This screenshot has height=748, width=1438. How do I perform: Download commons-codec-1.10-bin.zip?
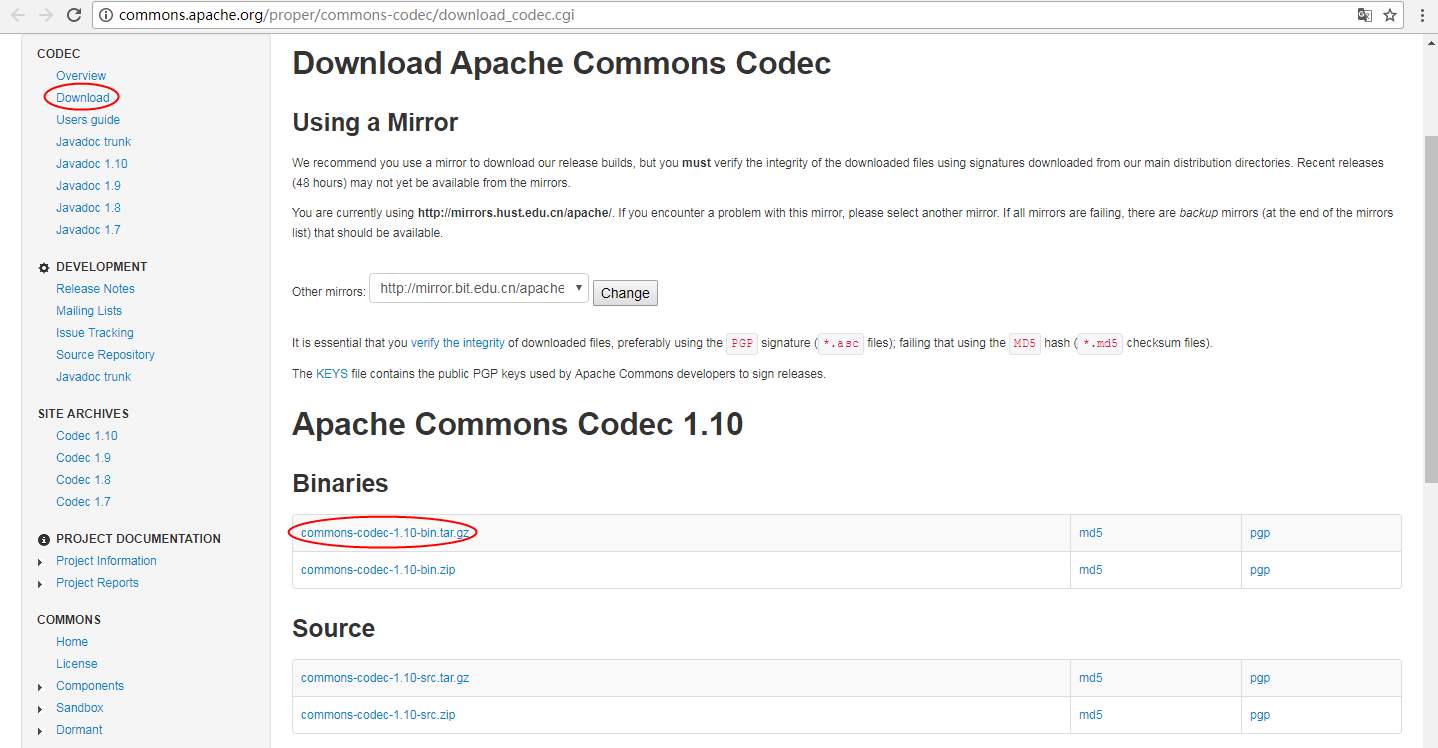[378, 570]
